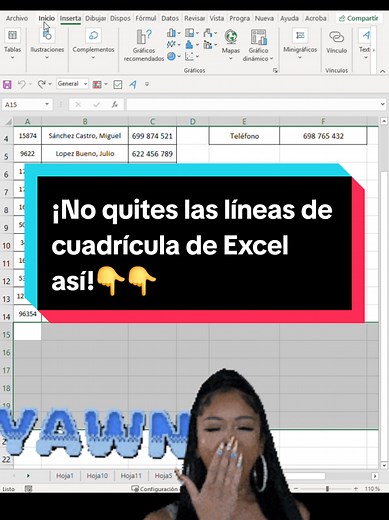
Task: Open the Ilustraciones ribbon group
Action: click(47, 44)
